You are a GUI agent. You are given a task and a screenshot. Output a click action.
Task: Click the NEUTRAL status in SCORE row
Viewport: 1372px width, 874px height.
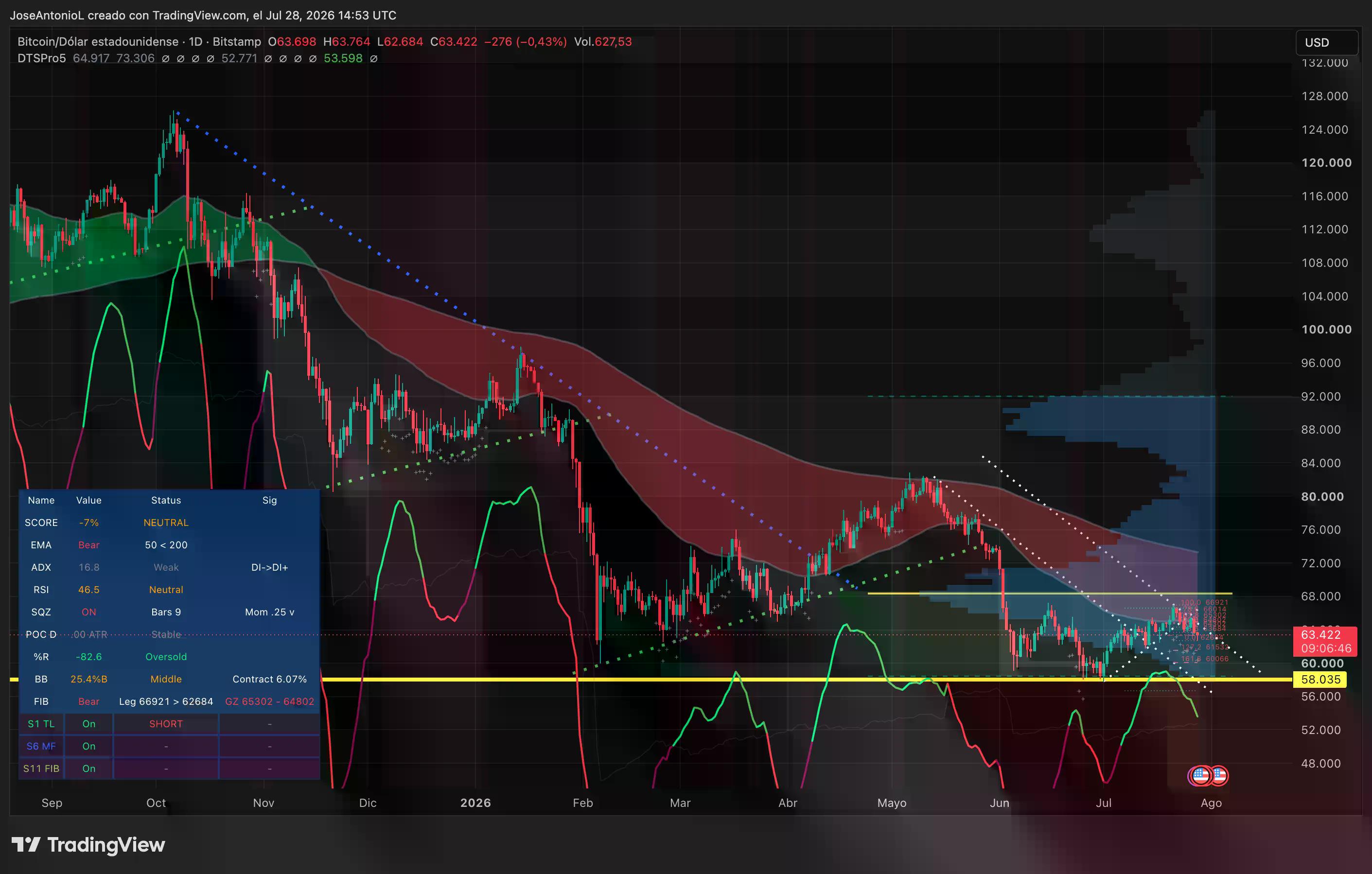point(166,523)
